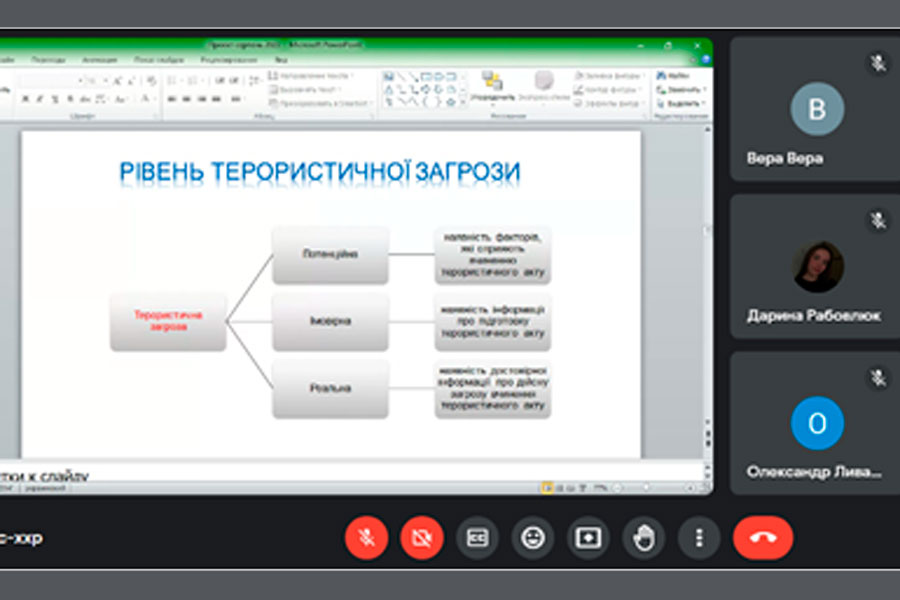Open the Анимация ribbon tab
The image size is (900, 600).
pyautogui.click(x=99, y=60)
